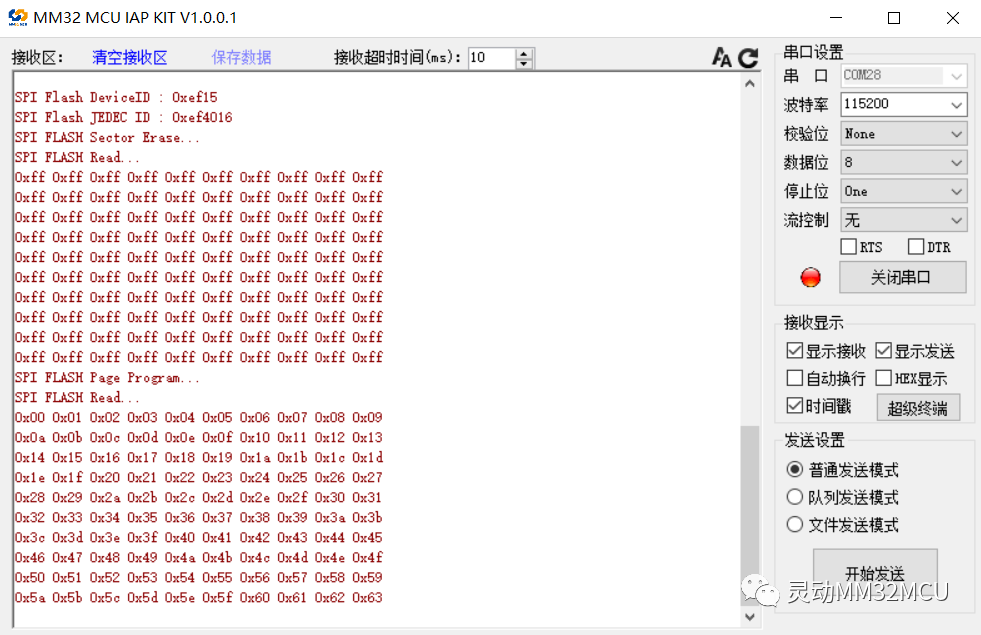This screenshot has width=981, height=635.
Task: Select 队列发送模式 radio button
Action: (x=795, y=497)
